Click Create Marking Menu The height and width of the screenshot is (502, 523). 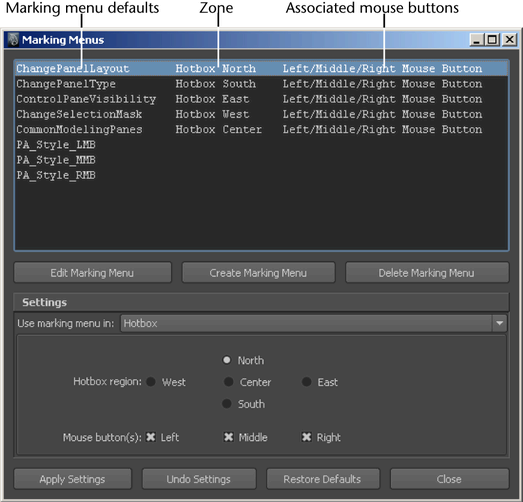click(x=258, y=273)
